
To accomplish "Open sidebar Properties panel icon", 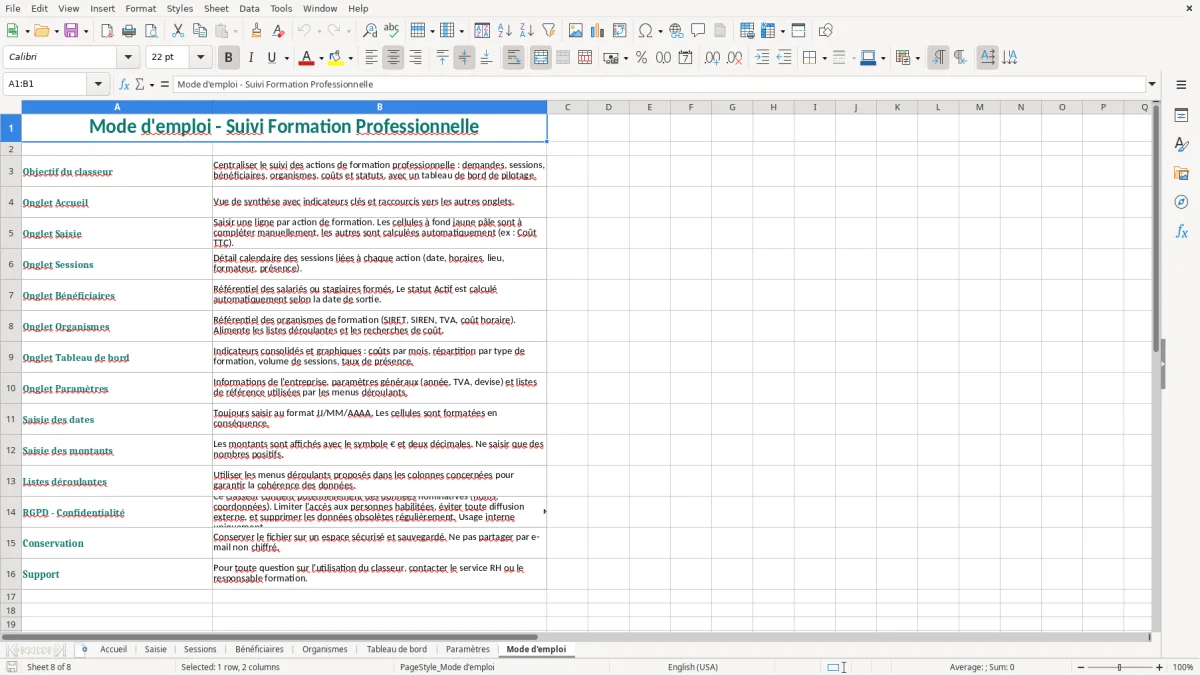I will click(x=1181, y=115).
